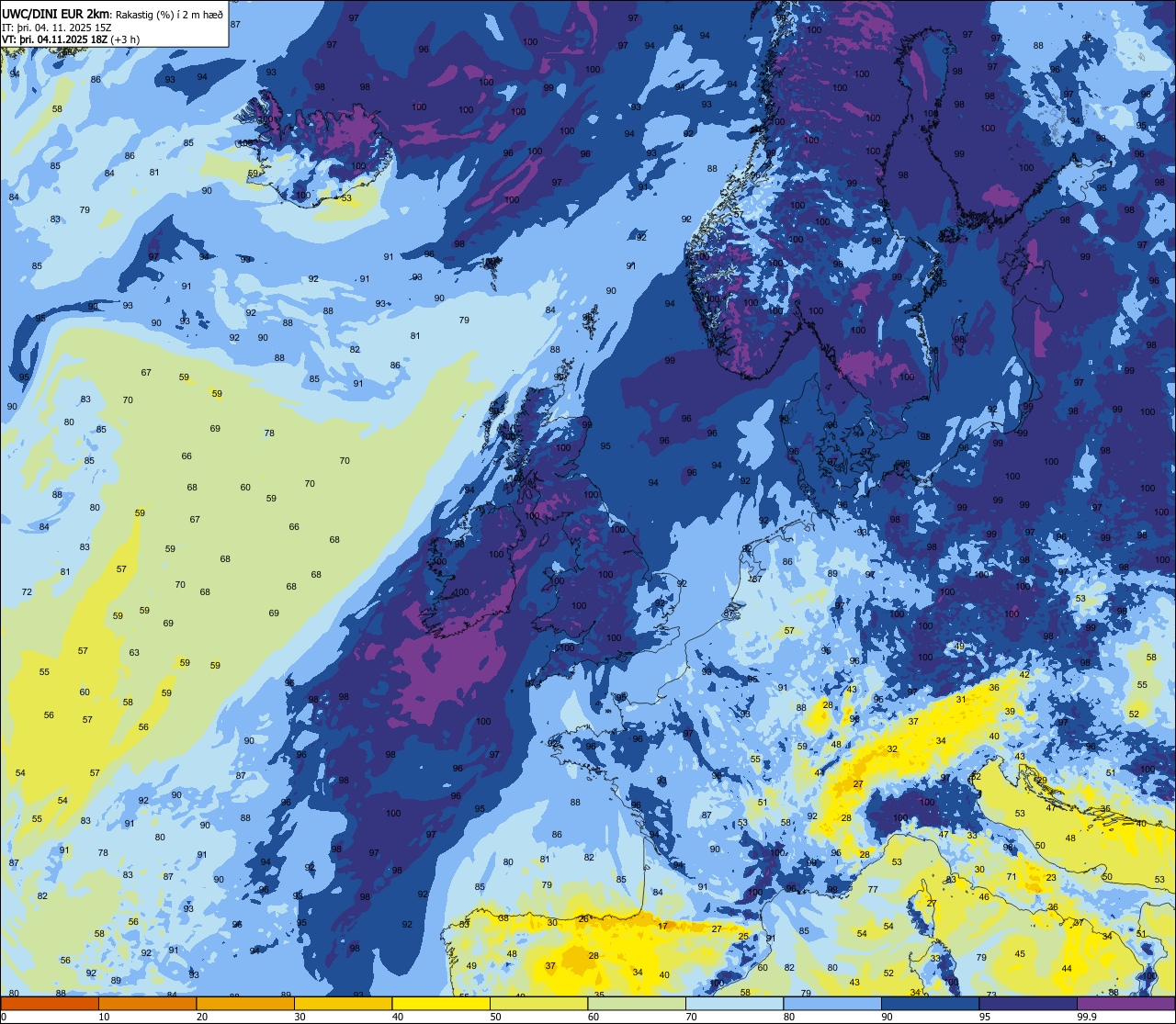Click the legend tick label "95"
Image resolution: width=1176 pixels, height=1024 pixels.
pyautogui.click(x=985, y=1017)
